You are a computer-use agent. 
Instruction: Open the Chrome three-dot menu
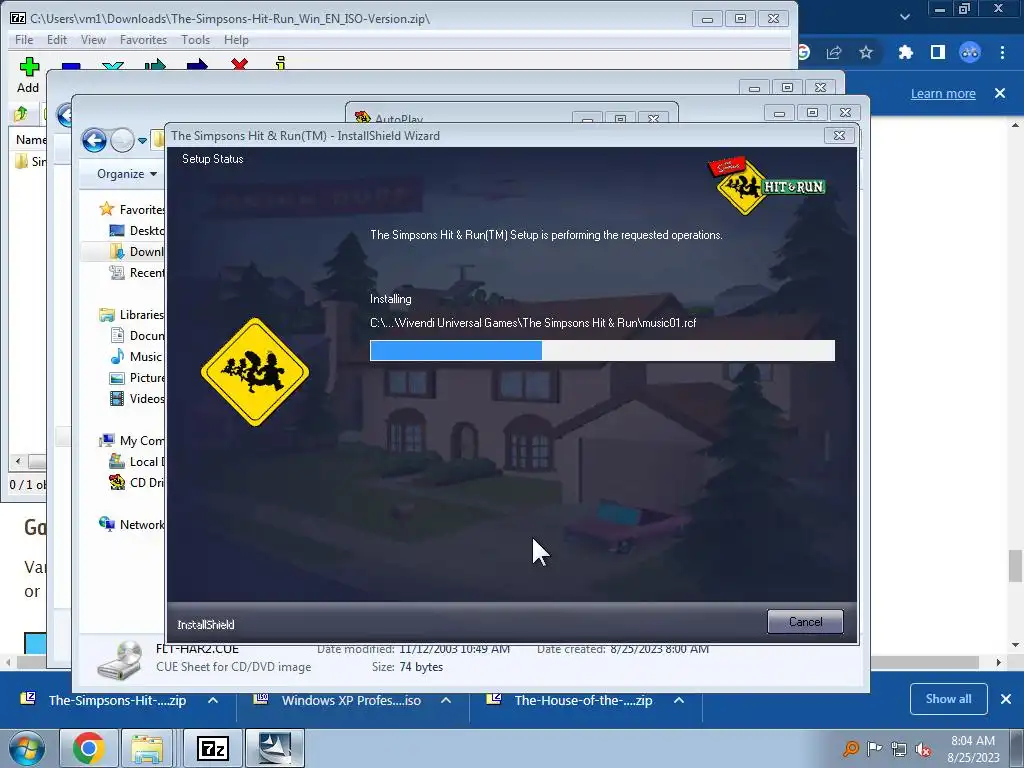(1002, 52)
